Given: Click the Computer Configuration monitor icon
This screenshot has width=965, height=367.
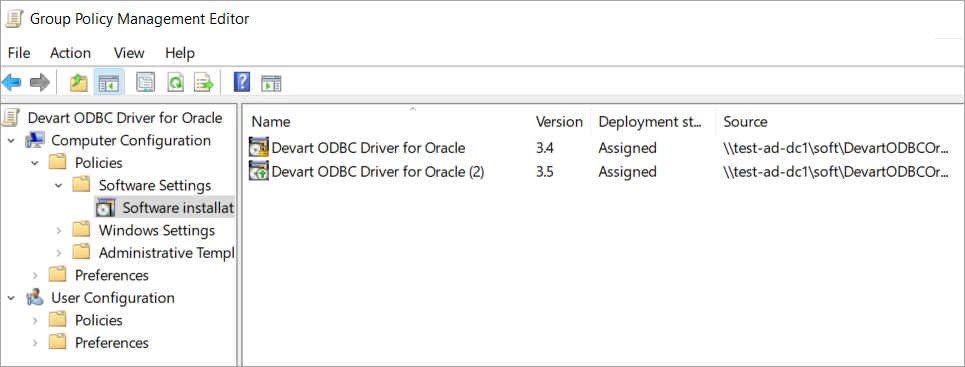Looking at the screenshot, I should [35, 140].
